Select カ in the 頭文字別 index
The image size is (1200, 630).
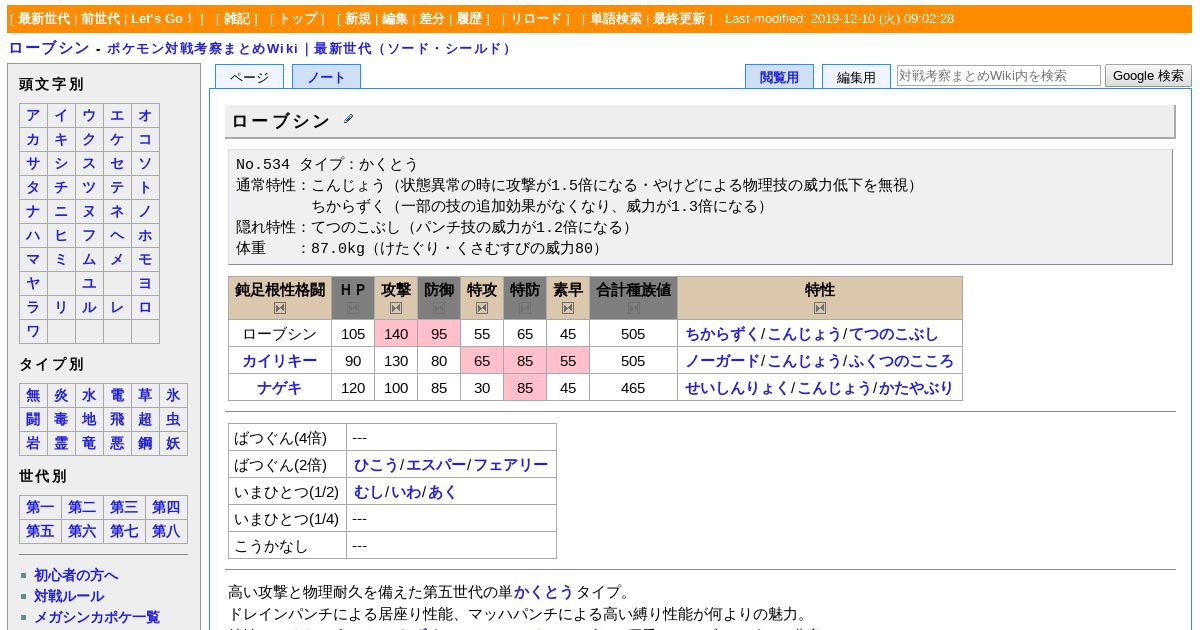click(33, 140)
